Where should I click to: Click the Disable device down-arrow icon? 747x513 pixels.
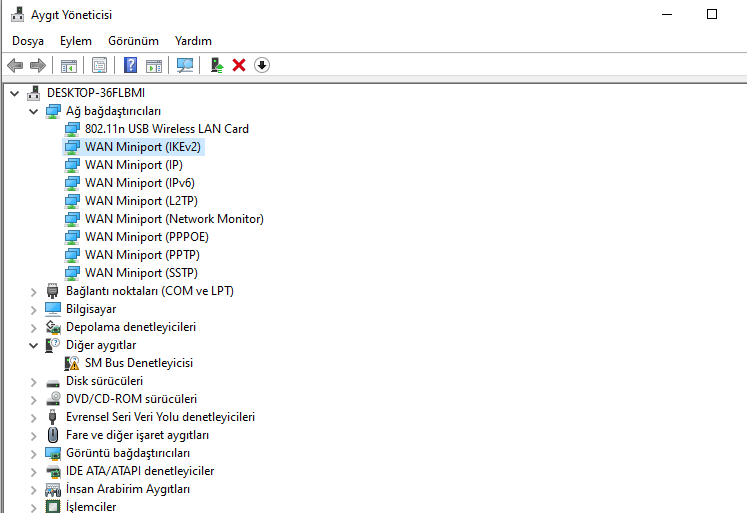pos(262,65)
